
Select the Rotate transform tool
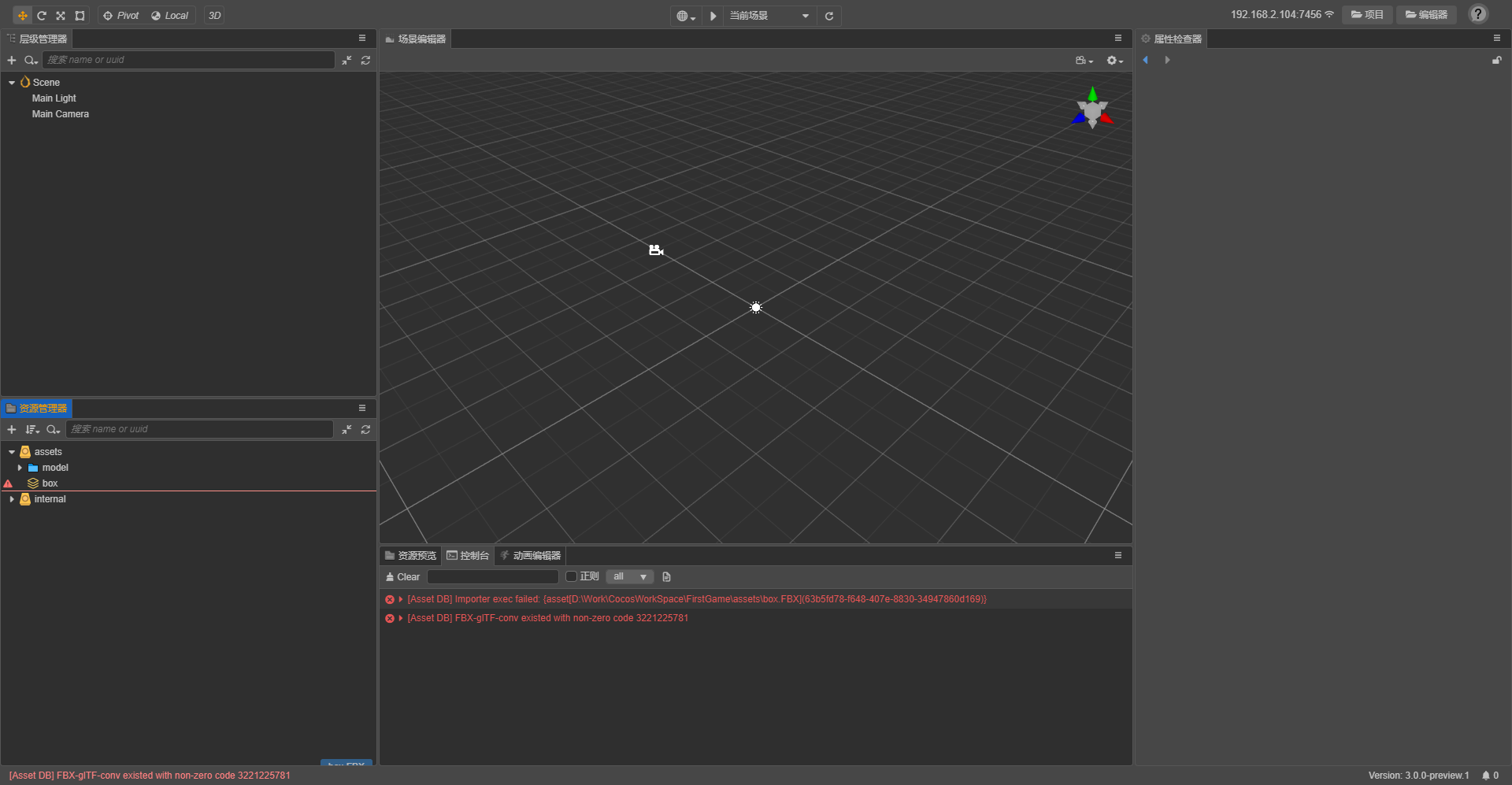[42, 16]
